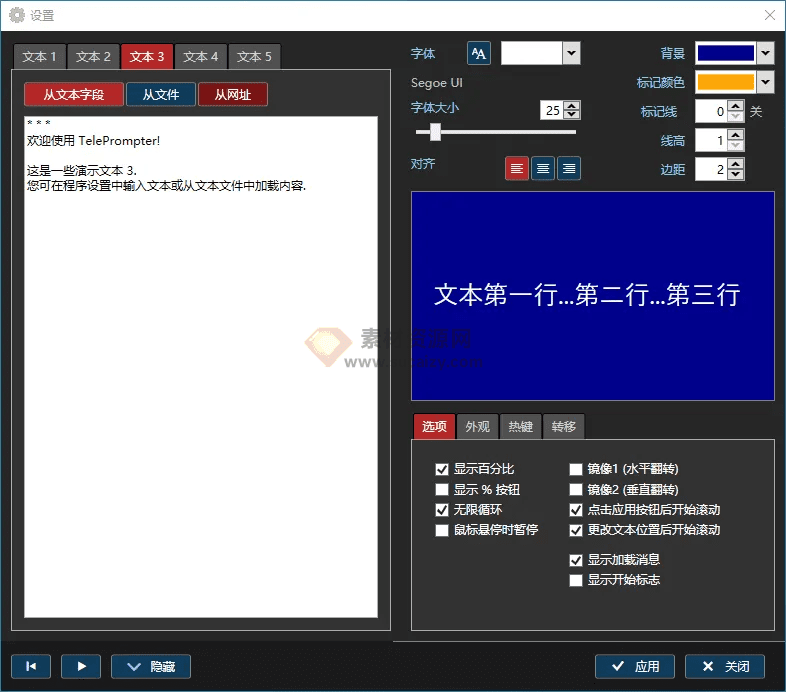The image size is (786, 692).
Task: Open the font color dropdown
Action: 571,53
